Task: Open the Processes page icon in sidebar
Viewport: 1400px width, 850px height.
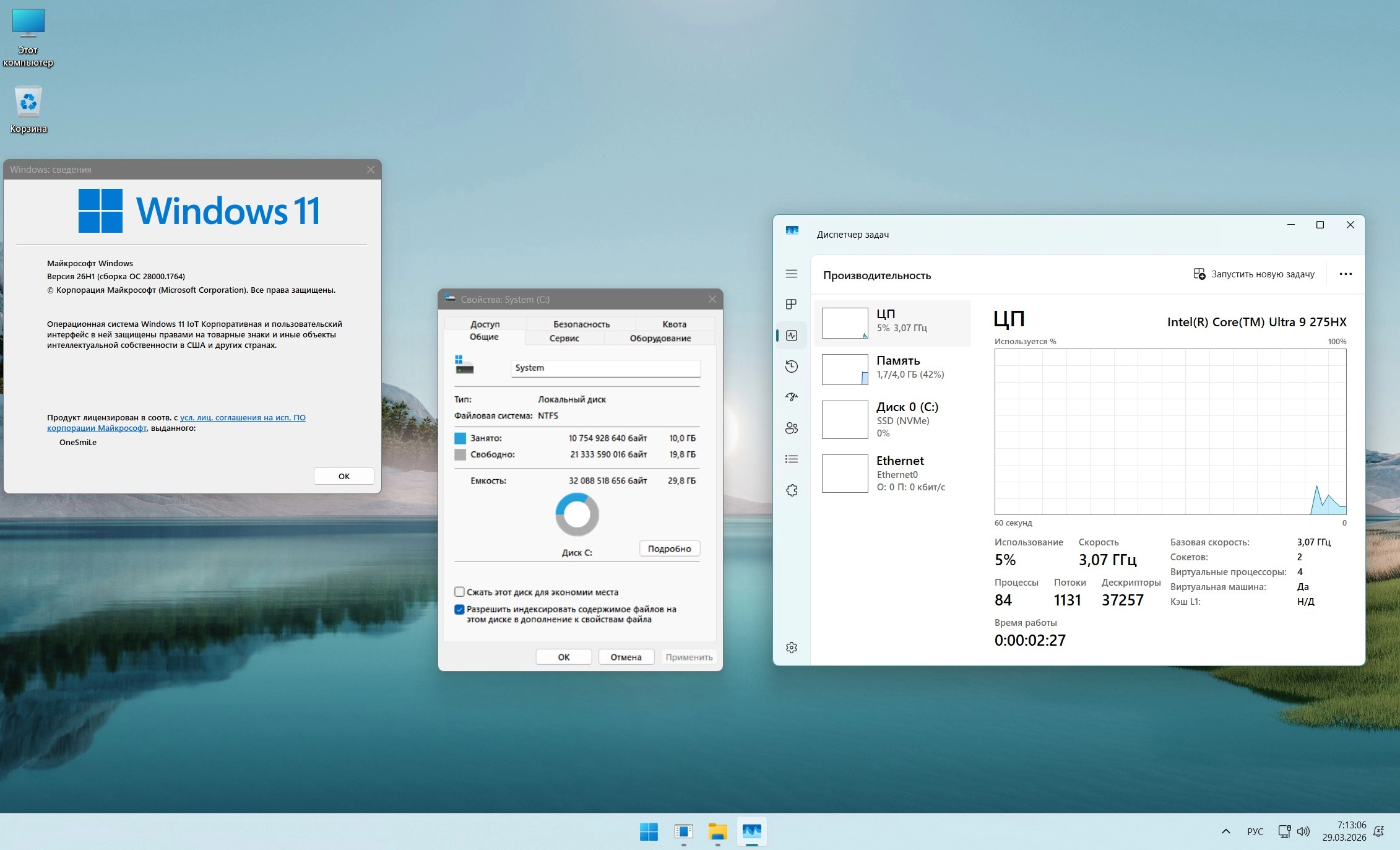Action: [x=791, y=304]
